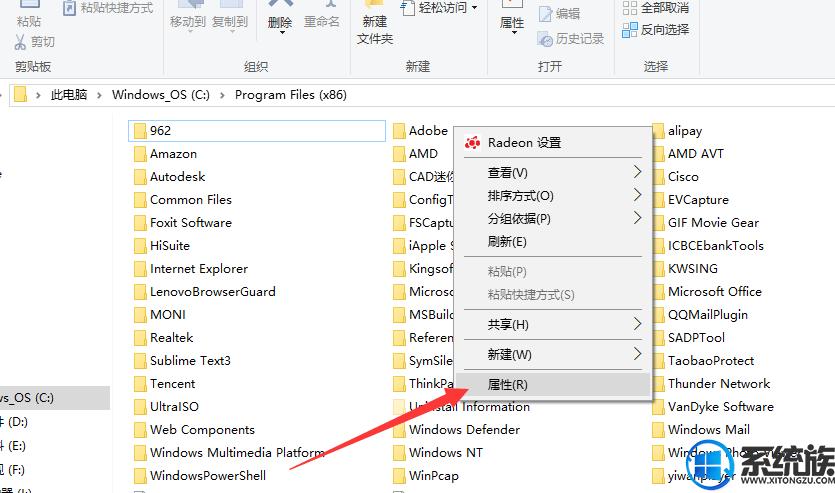835x493 pixels.
Task: Select the Internet Explorer folder icon
Action: (x=140, y=269)
